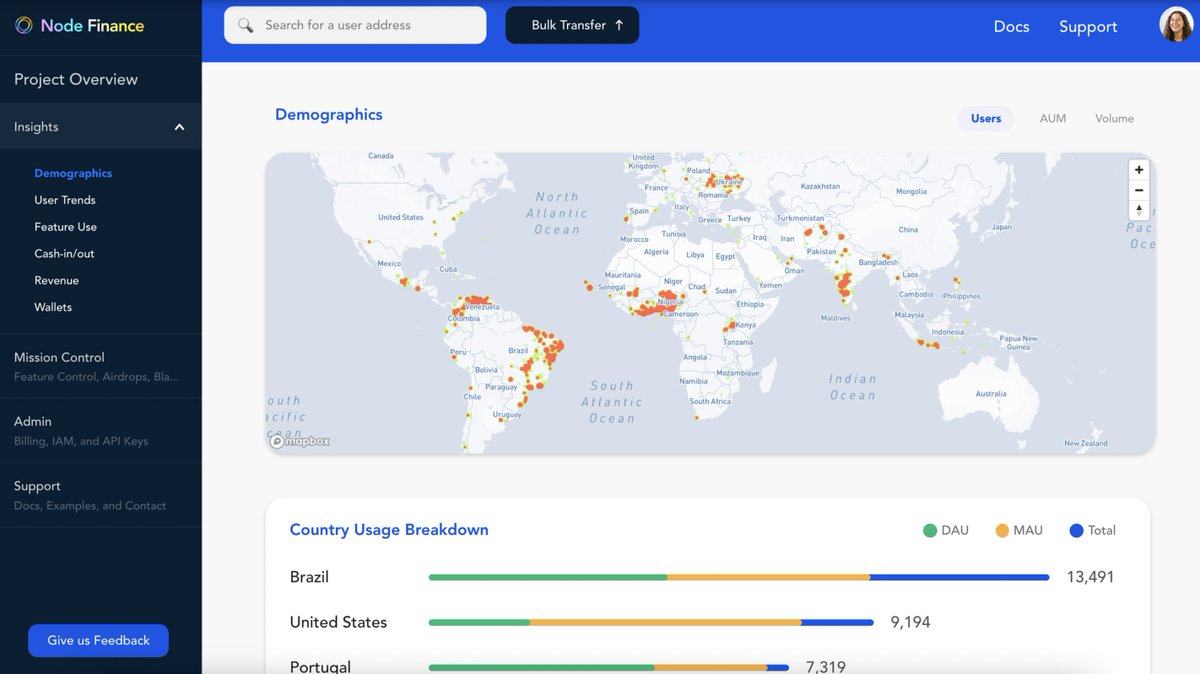1200x674 pixels.
Task: Select Demographics in sidebar
Action: coord(73,173)
